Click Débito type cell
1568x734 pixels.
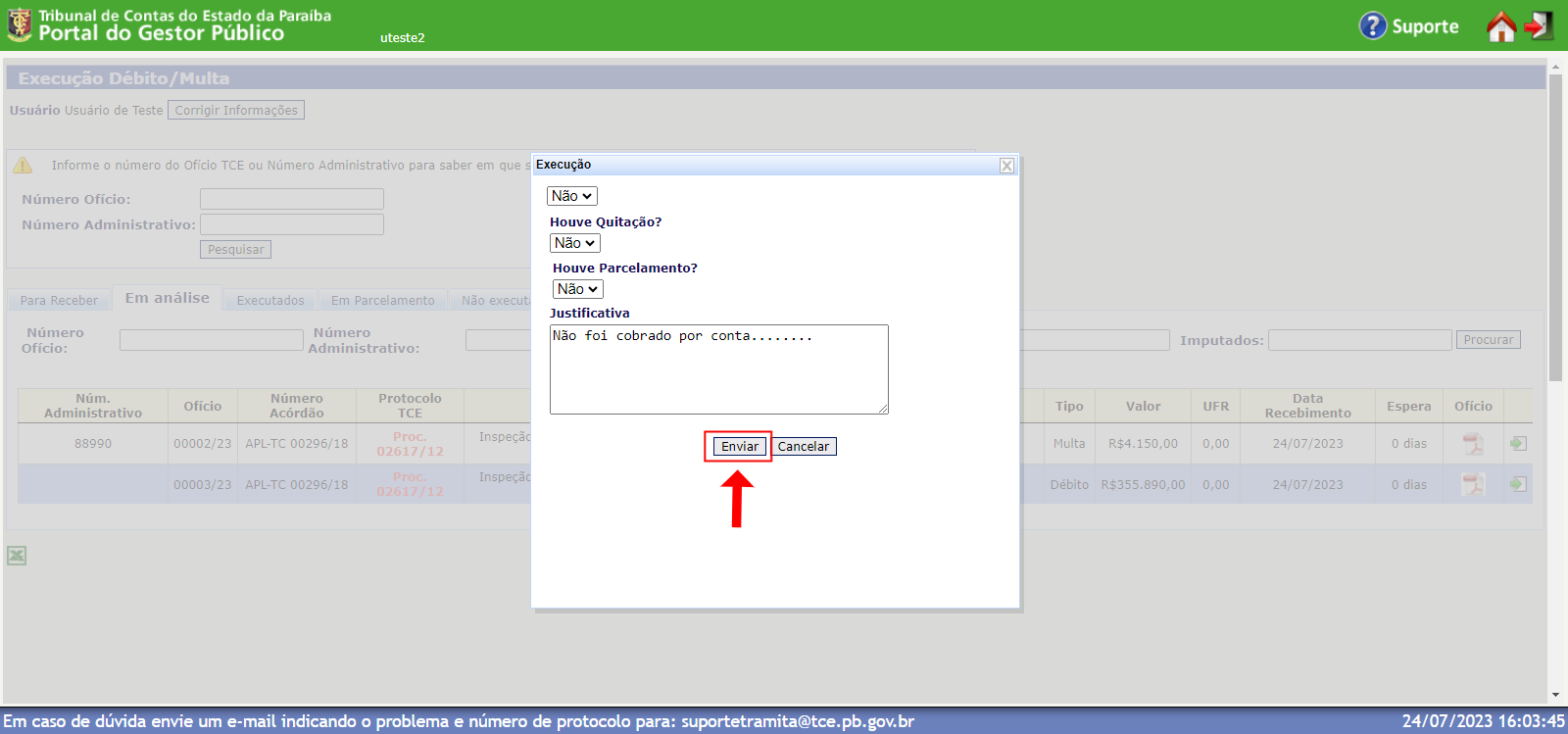1069,484
